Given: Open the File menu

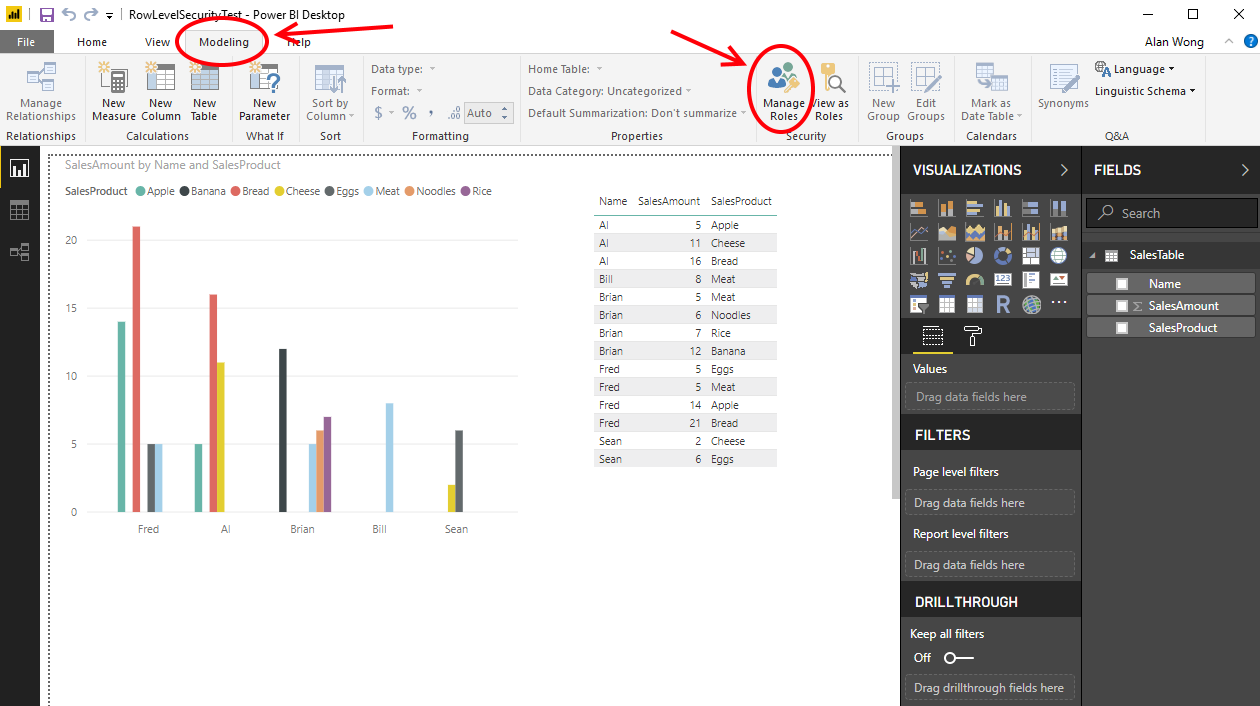Looking at the screenshot, I should pos(26,42).
